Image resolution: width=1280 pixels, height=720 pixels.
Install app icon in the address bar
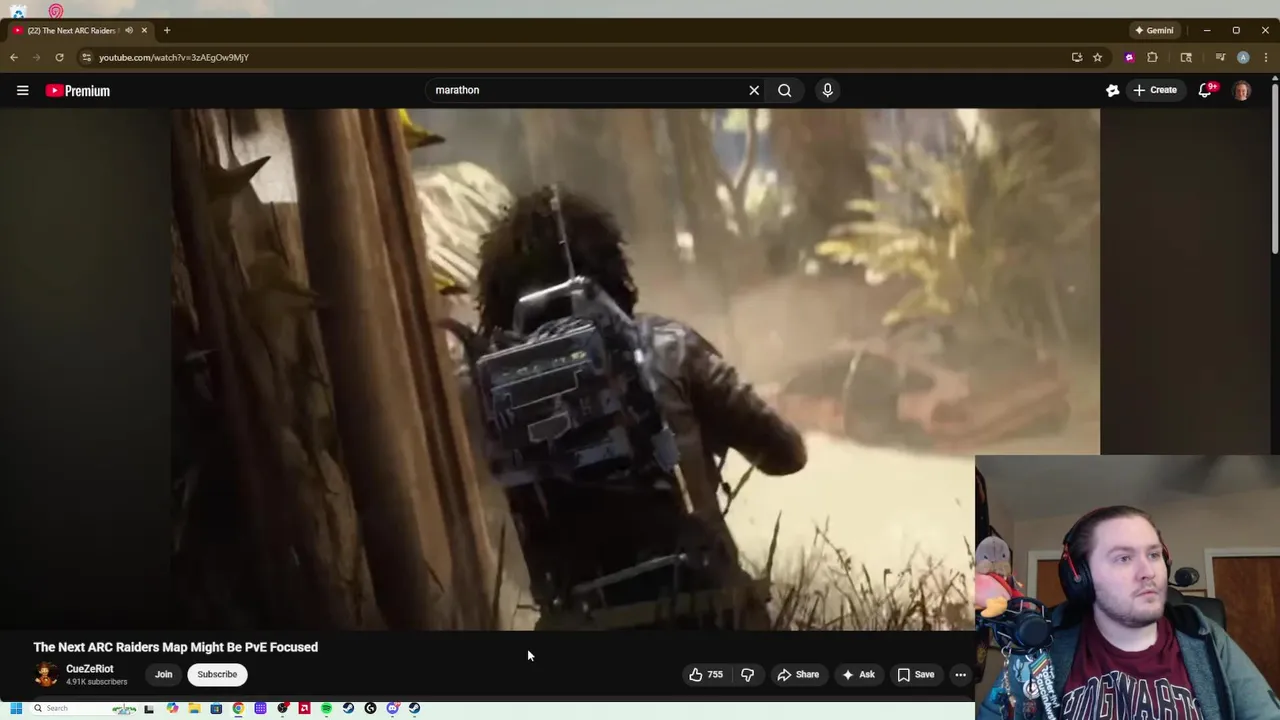[1077, 57]
